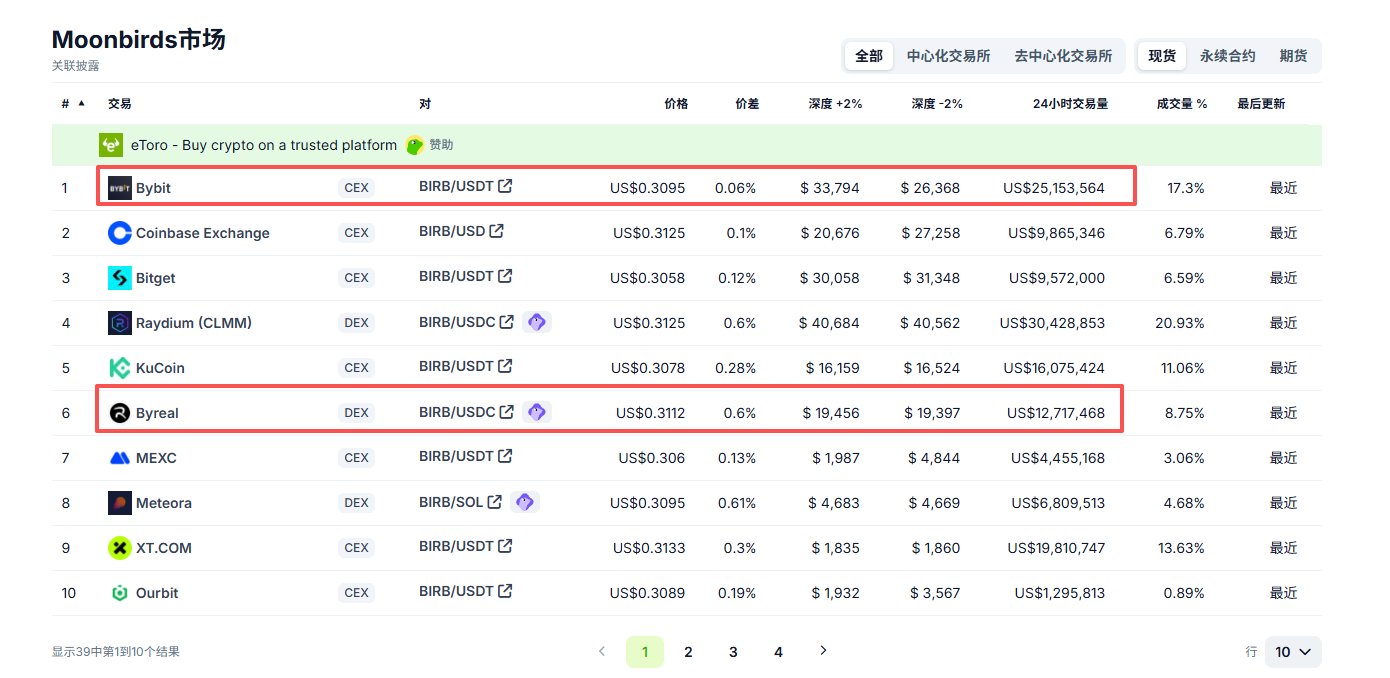This screenshot has height=678, width=1390.
Task: Click the Bybit exchange logo
Action: 120,187
